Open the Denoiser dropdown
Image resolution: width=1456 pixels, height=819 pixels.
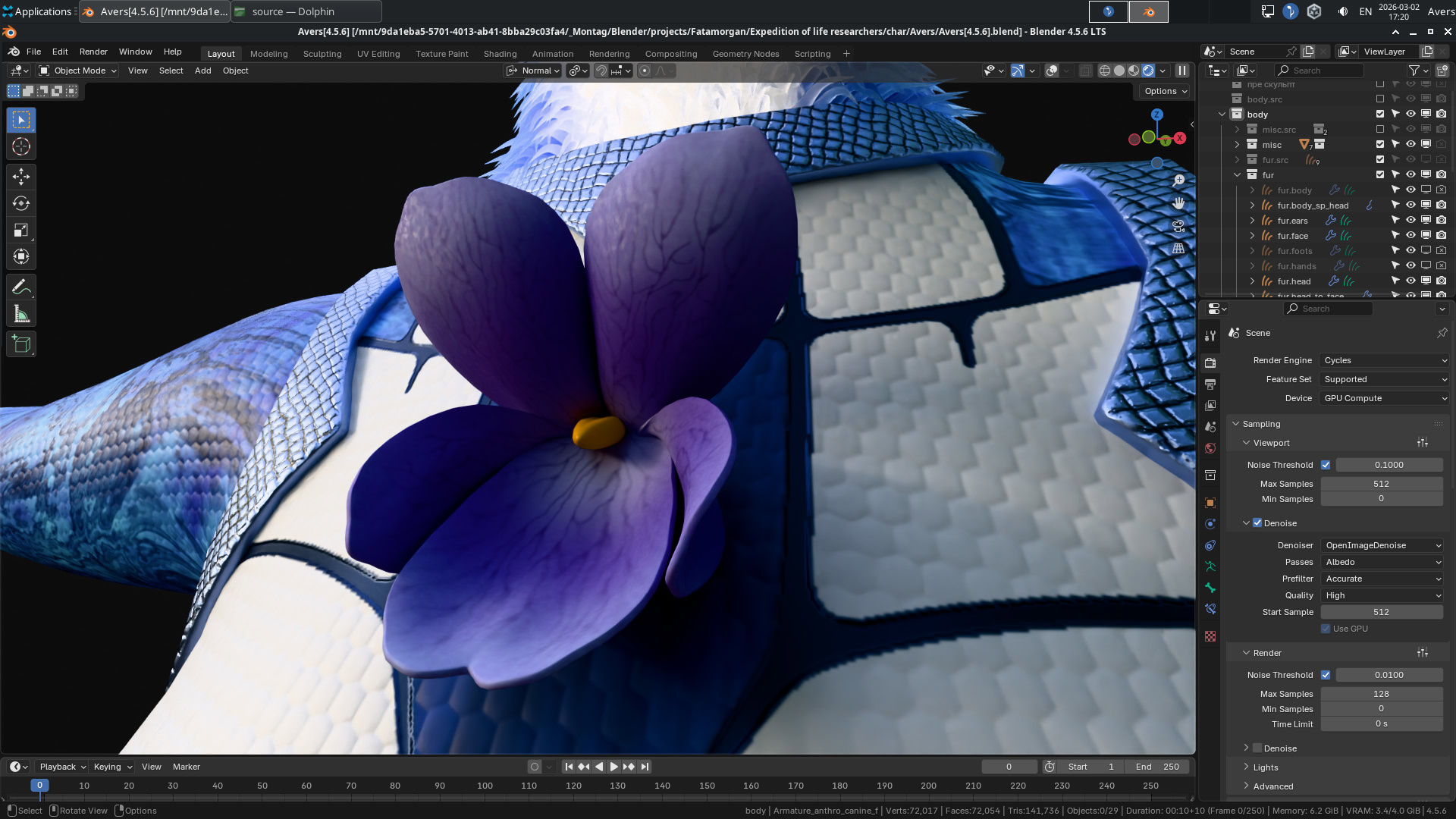(x=1382, y=545)
